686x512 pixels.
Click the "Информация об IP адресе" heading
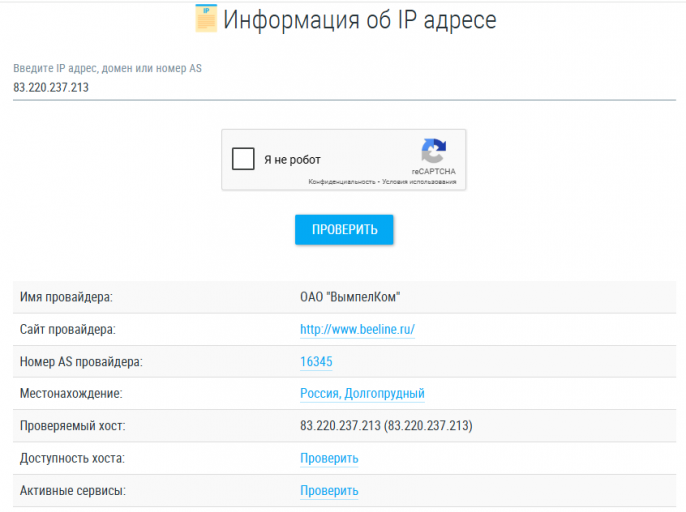coord(360,20)
